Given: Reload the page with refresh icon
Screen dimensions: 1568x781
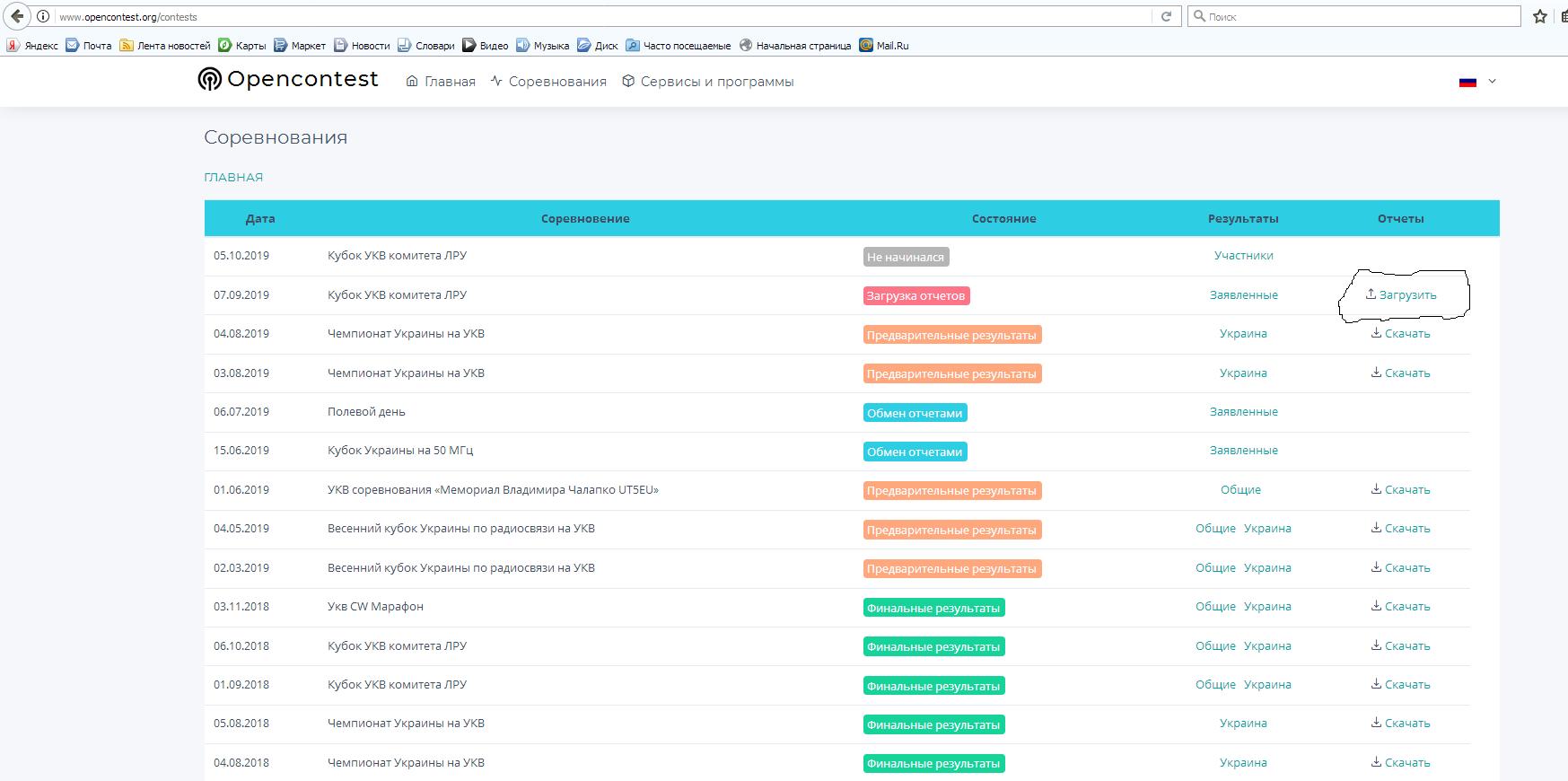Looking at the screenshot, I should pos(1166,16).
